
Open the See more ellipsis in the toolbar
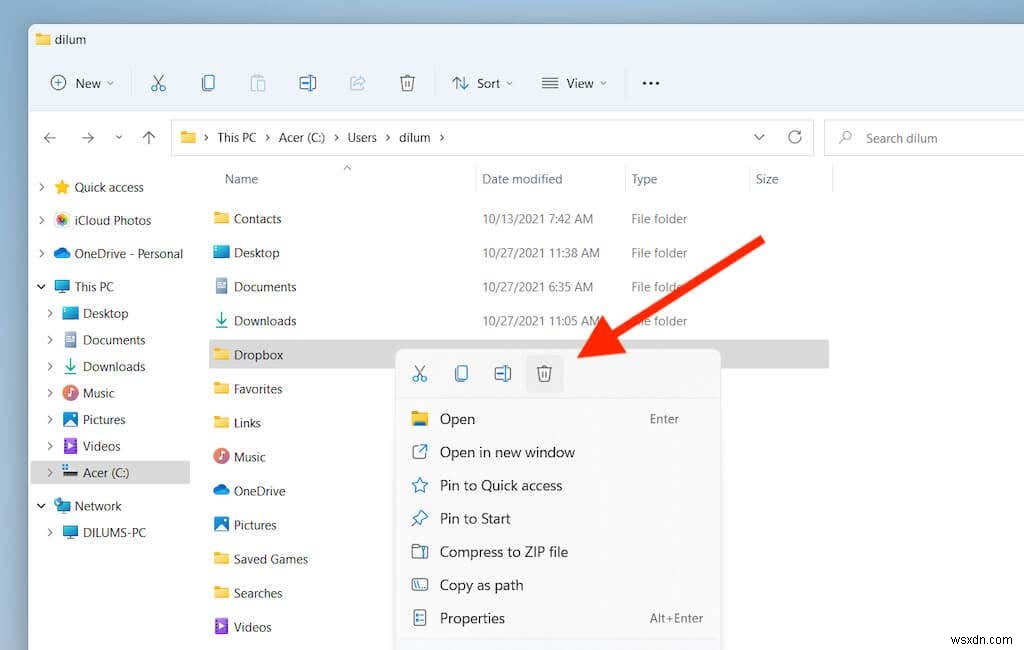pyautogui.click(x=650, y=83)
